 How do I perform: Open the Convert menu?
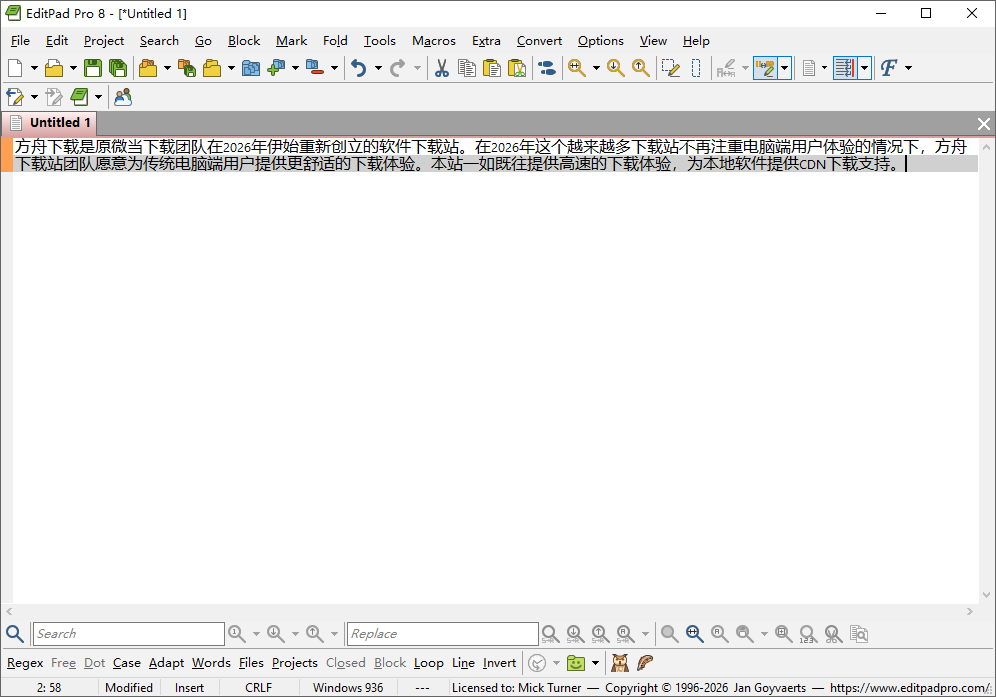pos(539,41)
